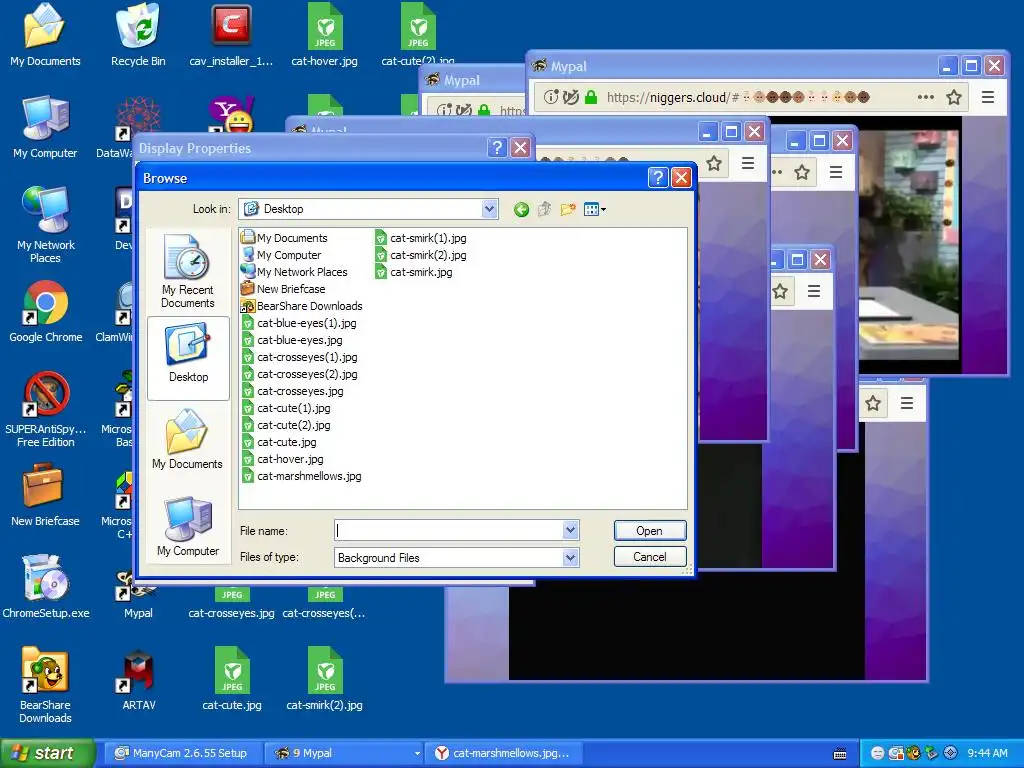Select New Briefcase desktop icon
Viewport: 1024px width, 768px height.
point(45,496)
